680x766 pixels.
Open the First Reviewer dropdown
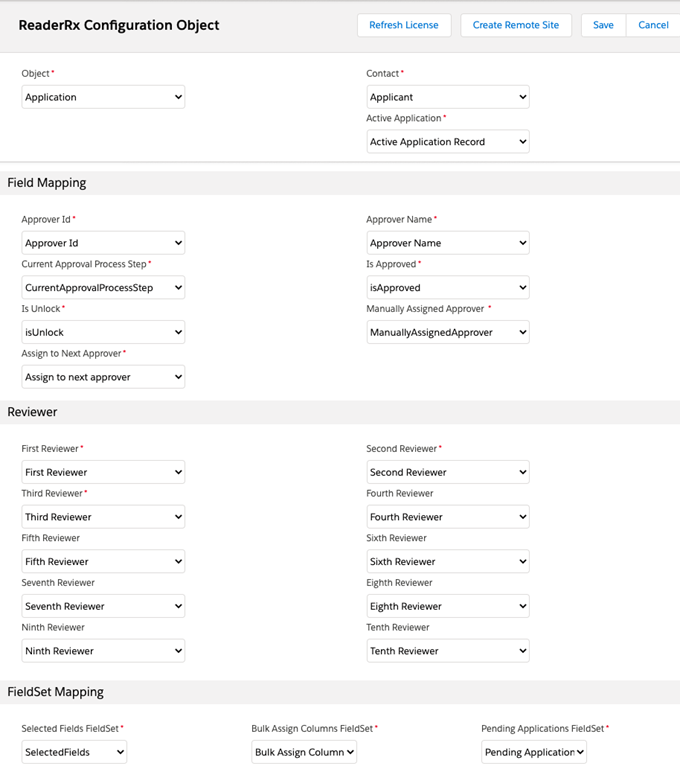(x=103, y=472)
